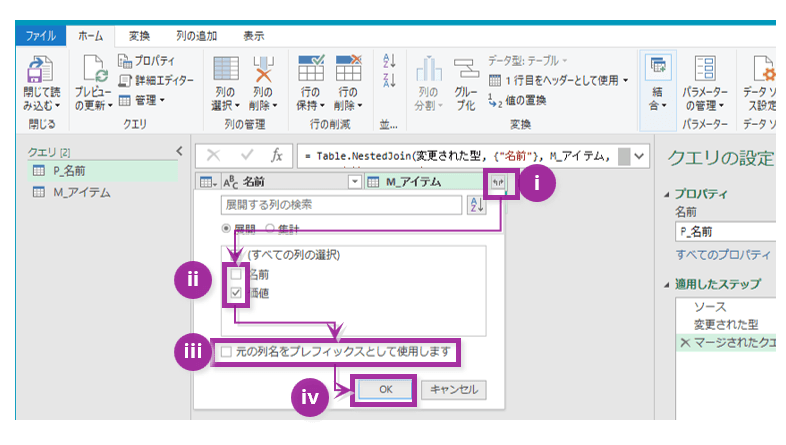The height and width of the screenshot is (445, 786).
Task: Check the 名前 column checkbox
Action: tap(235, 274)
